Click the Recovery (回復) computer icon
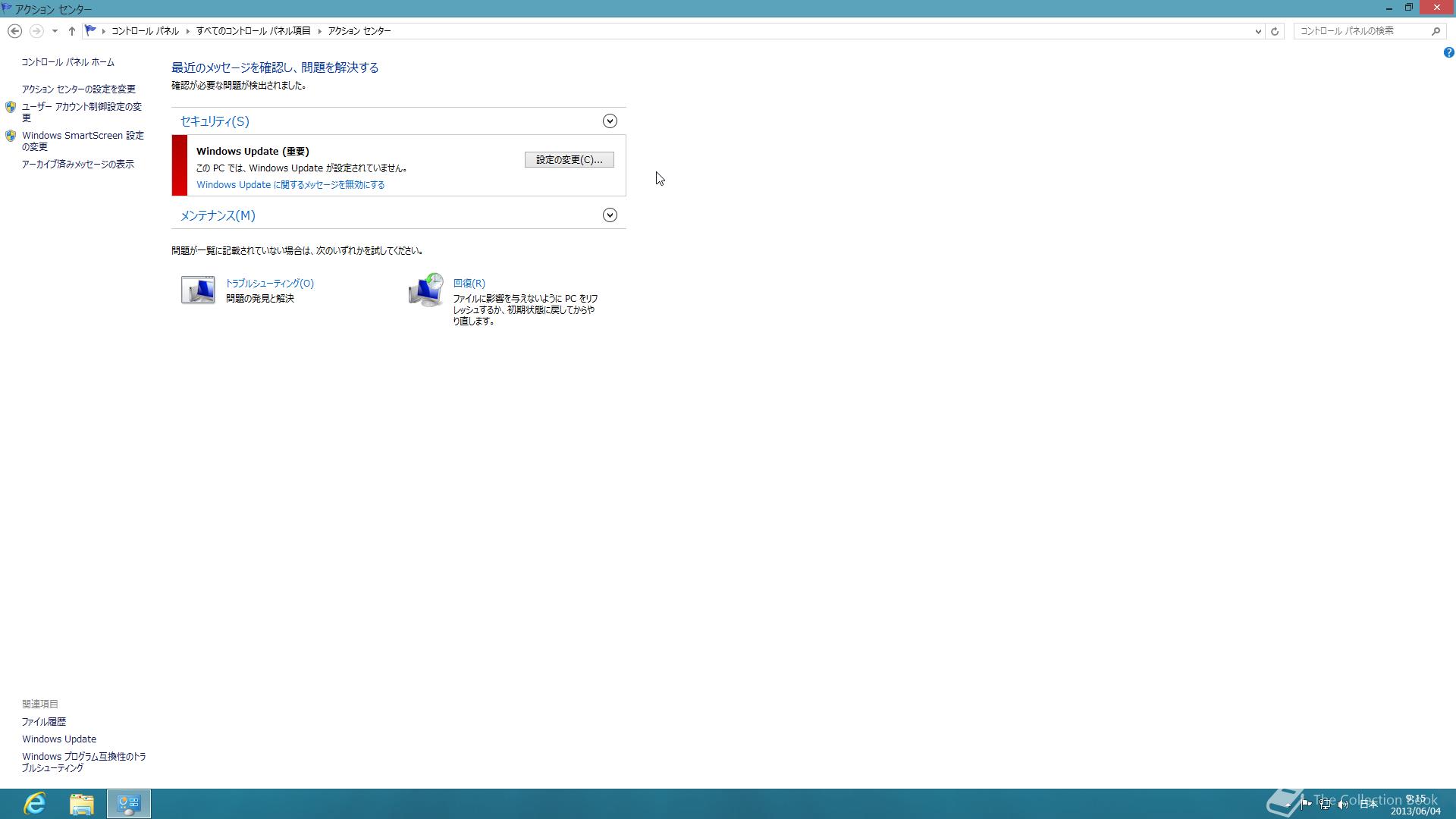The height and width of the screenshot is (819, 1456). click(425, 290)
